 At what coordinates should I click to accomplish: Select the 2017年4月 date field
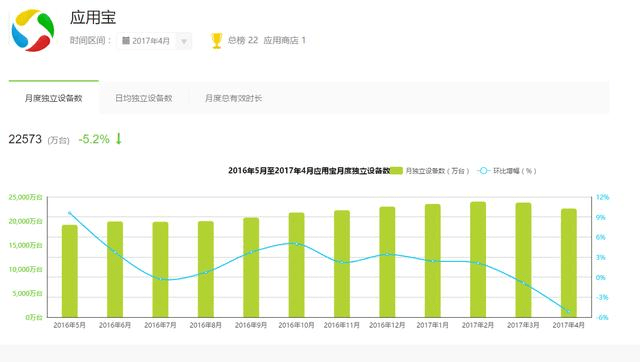pos(154,41)
